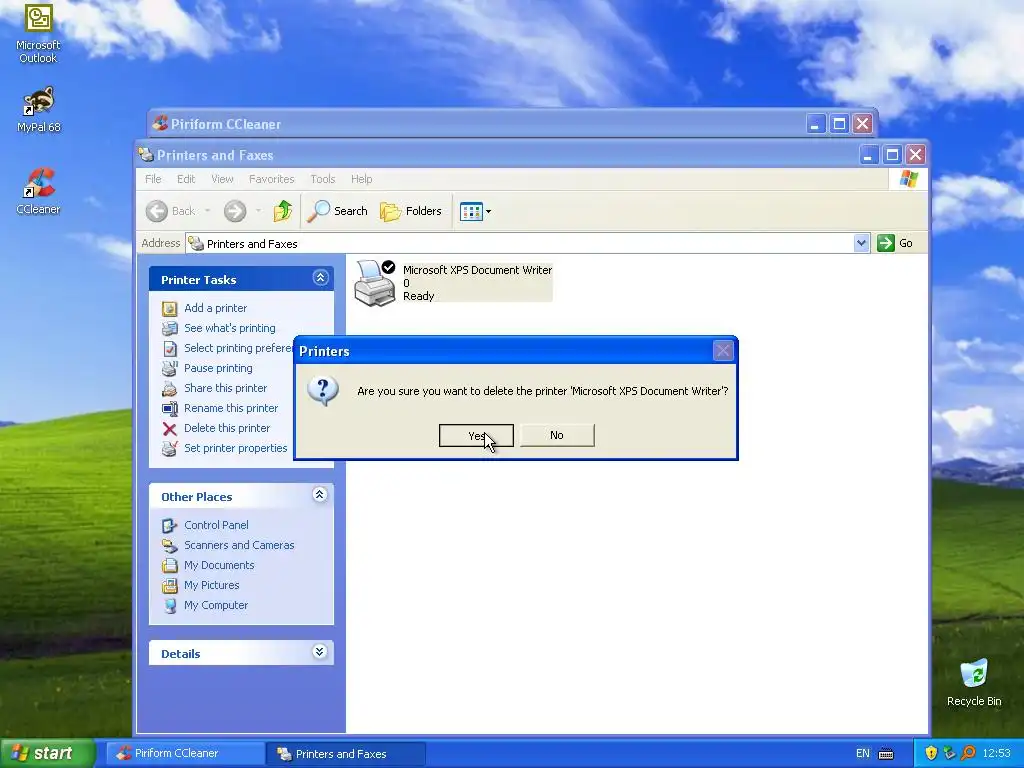1024x768 pixels.
Task: Collapse the Printer Tasks panel
Action: [320, 278]
